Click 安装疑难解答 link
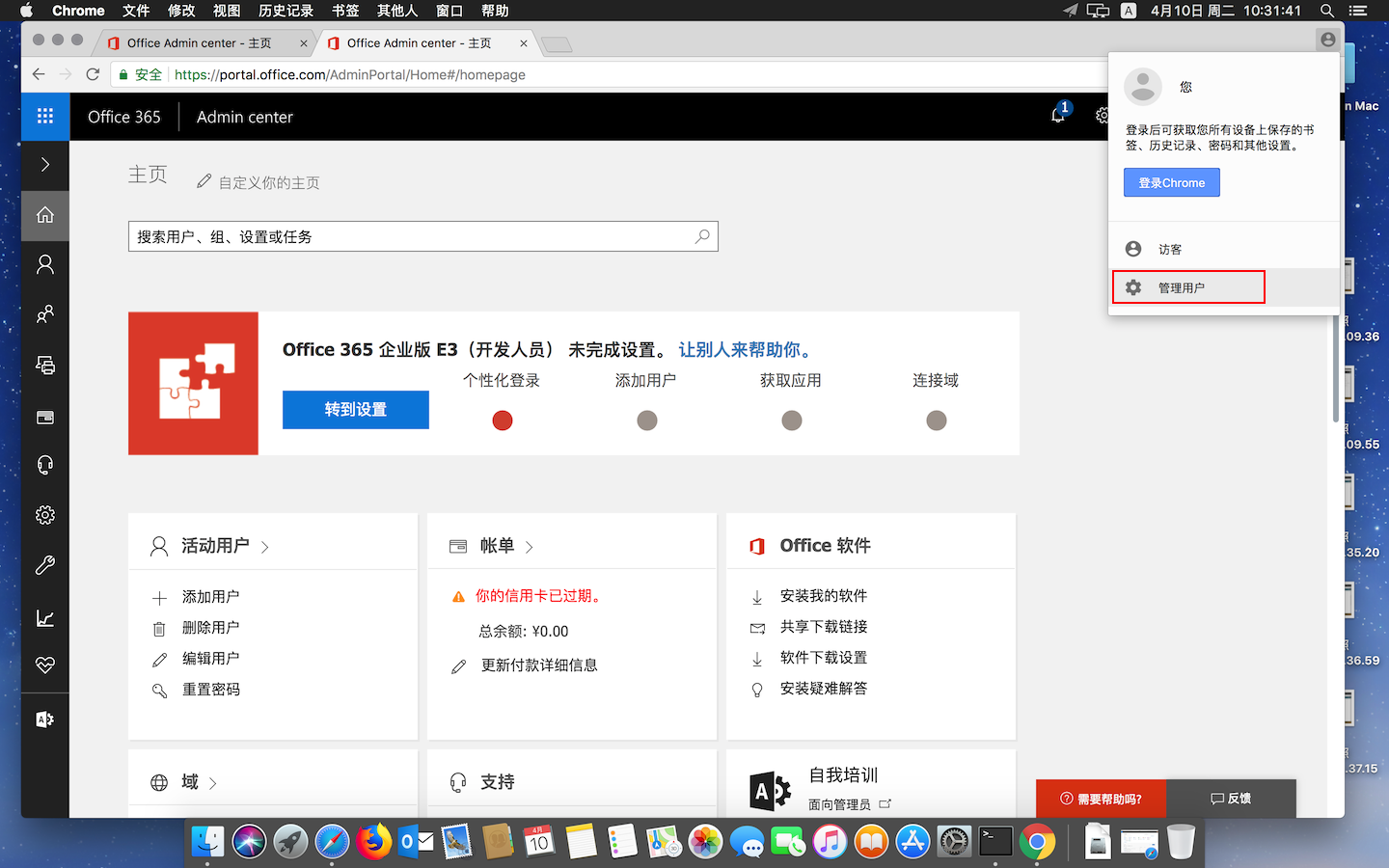The height and width of the screenshot is (868, 1389). coord(823,689)
